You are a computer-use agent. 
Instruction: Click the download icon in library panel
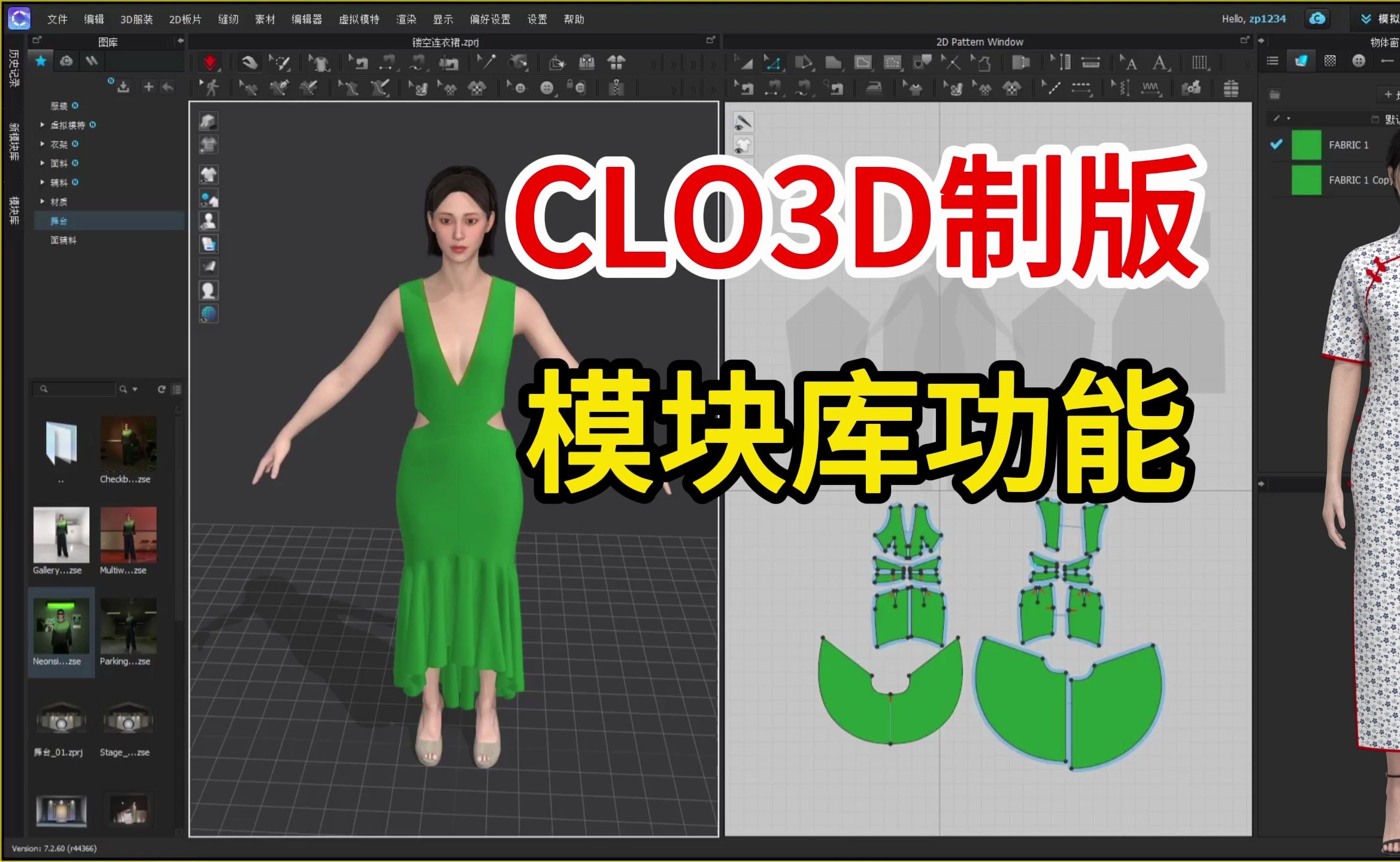click(123, 87)
